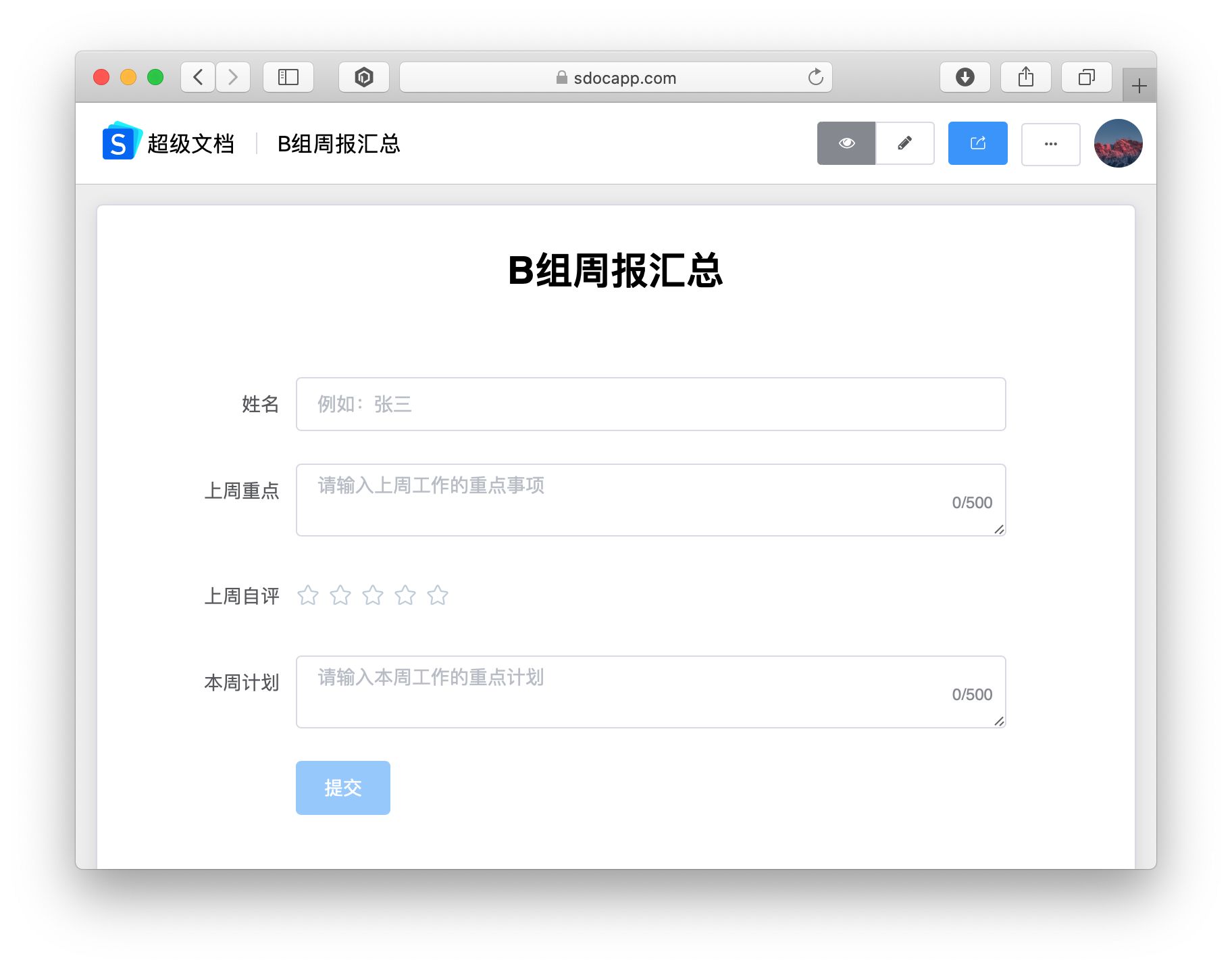The width and height of the screenshot is (1232, 969).
Task: Click the 本周计划 text area
Action: 651,692
